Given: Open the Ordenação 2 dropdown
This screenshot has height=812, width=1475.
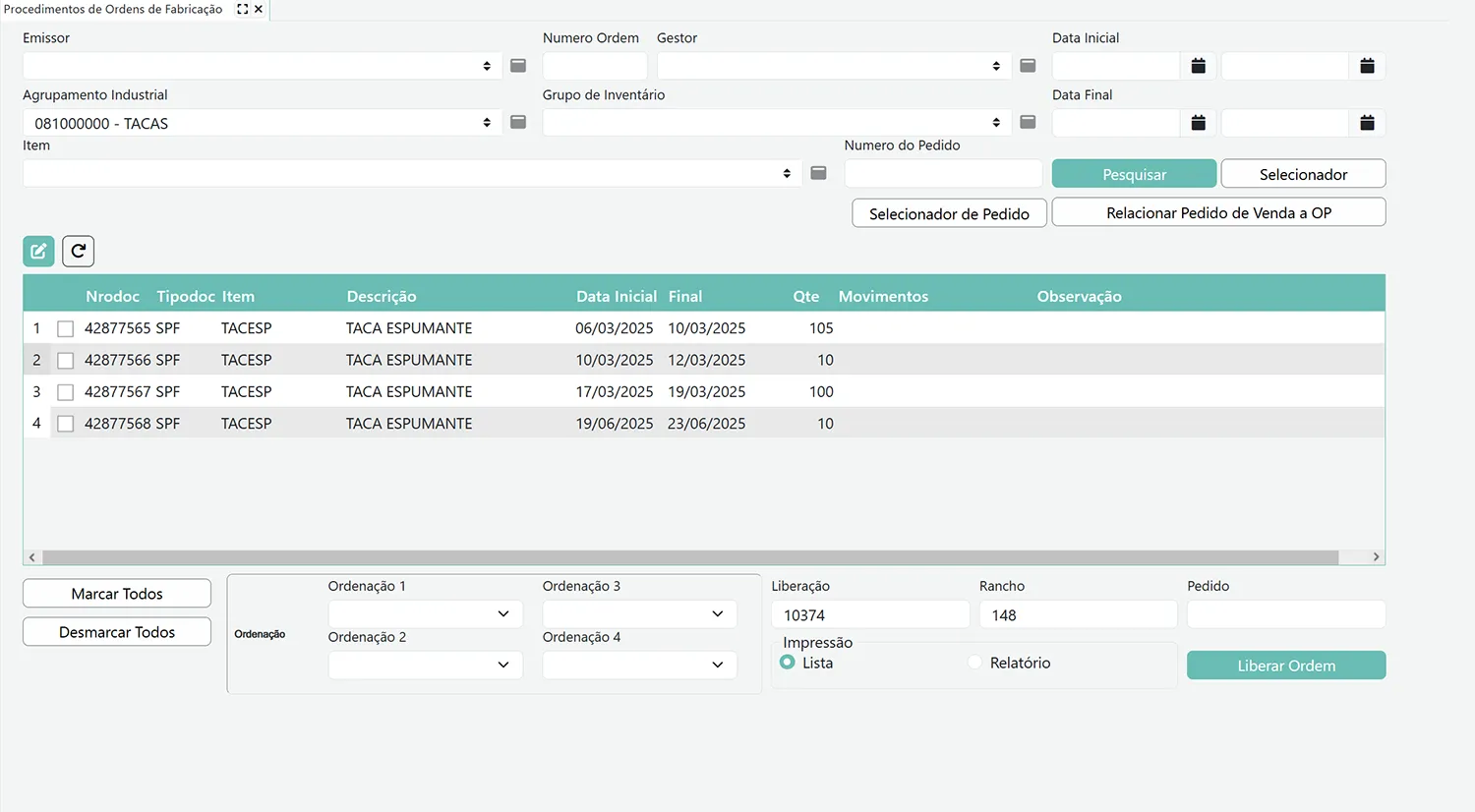Looking at the screenshot, I should 425,665.
